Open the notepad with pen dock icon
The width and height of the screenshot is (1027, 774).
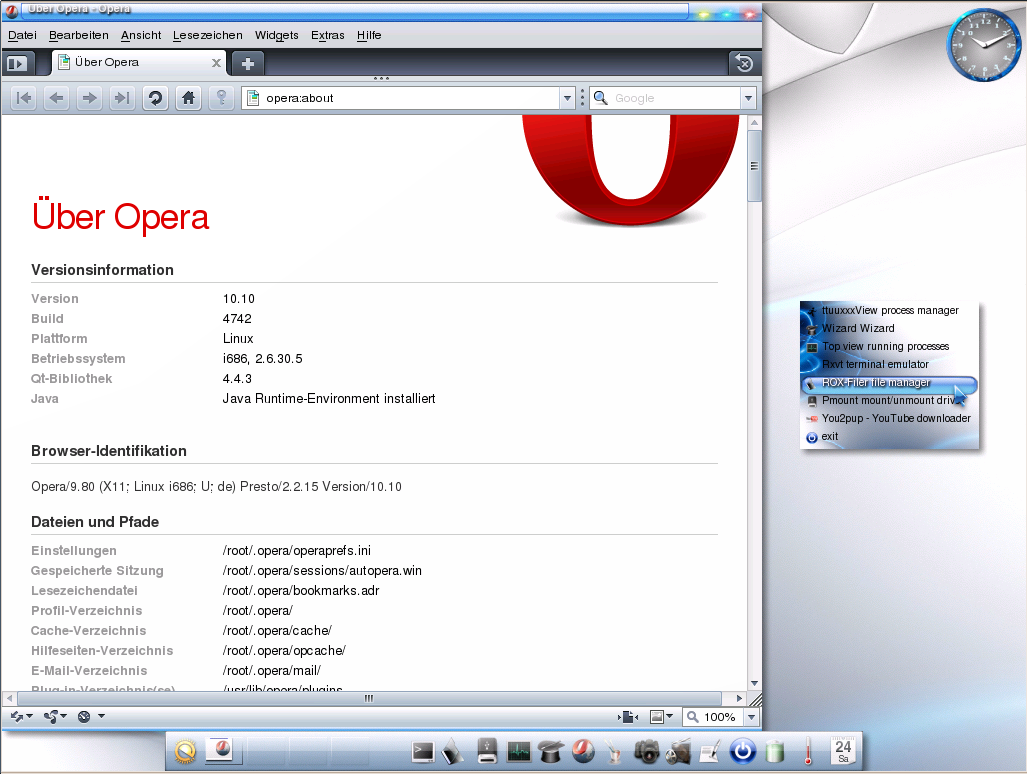point(710,752)
